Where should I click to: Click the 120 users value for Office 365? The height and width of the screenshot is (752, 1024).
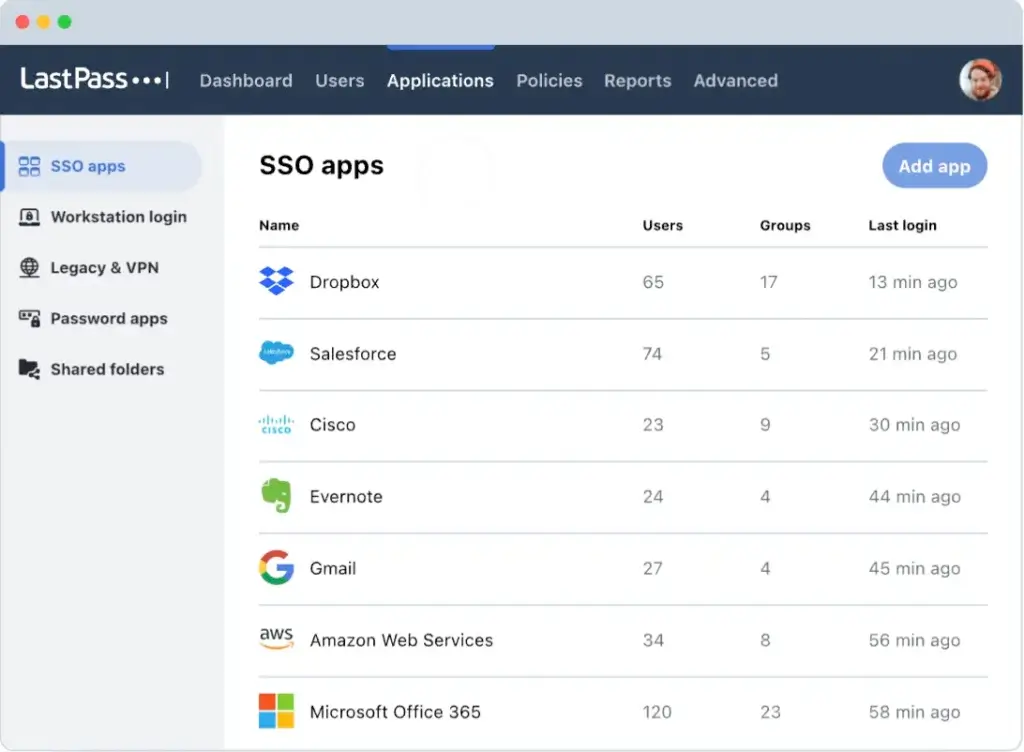click(657, 712)
